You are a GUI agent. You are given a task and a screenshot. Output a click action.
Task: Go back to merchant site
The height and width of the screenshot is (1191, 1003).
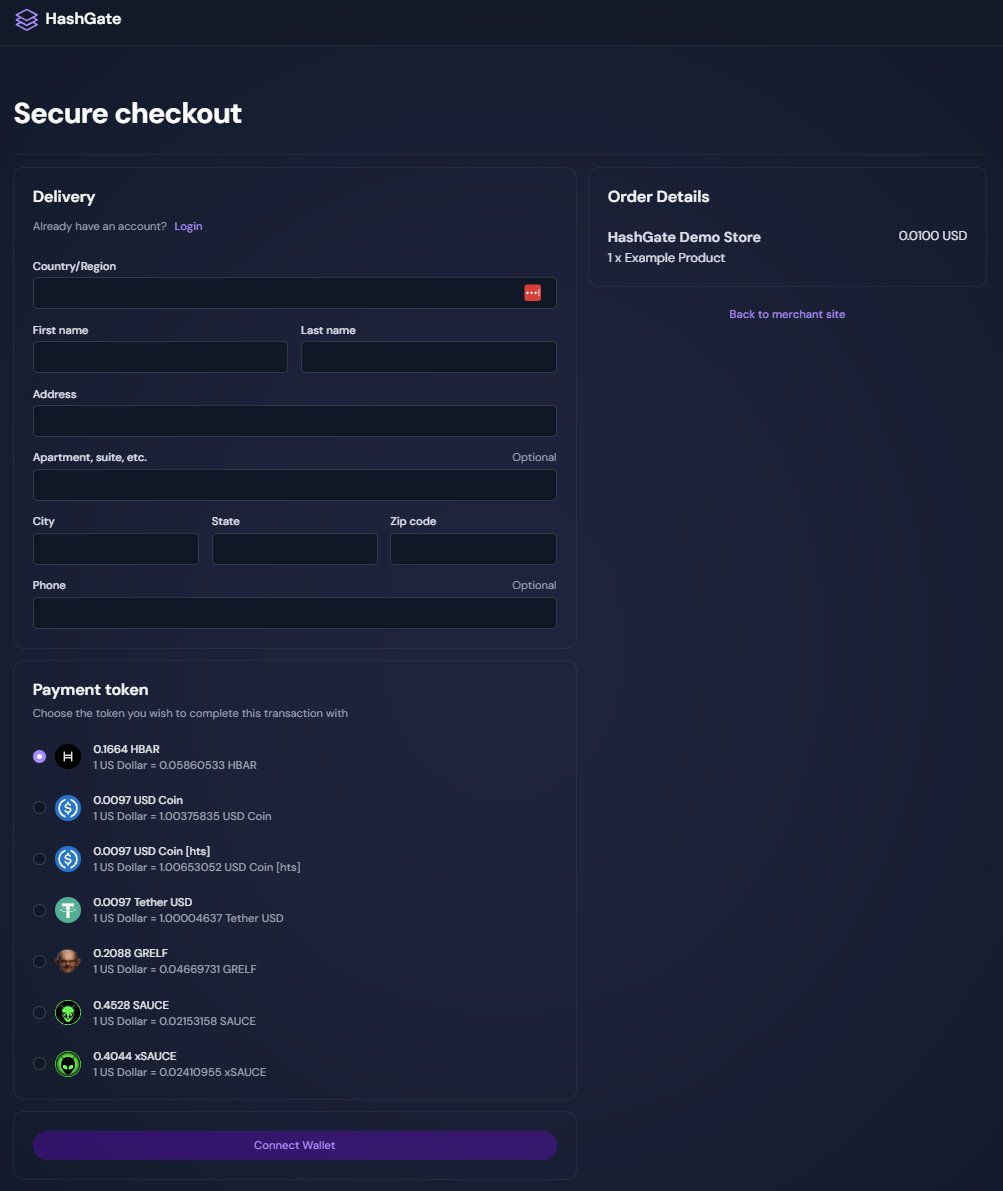[x=786, y=314]
